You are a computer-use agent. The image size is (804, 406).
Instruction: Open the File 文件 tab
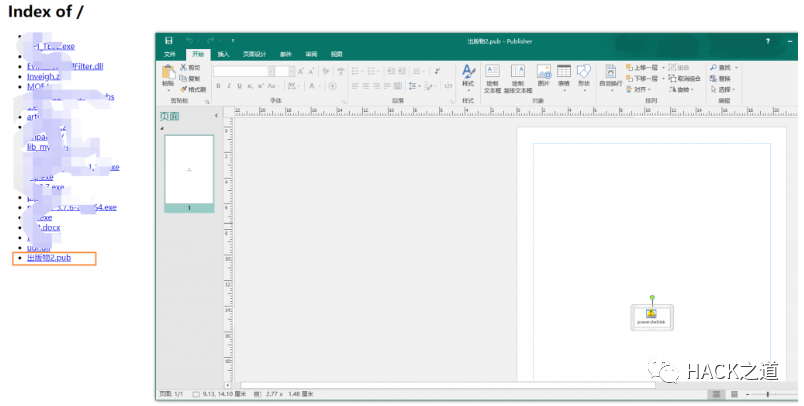coord(170,54)
